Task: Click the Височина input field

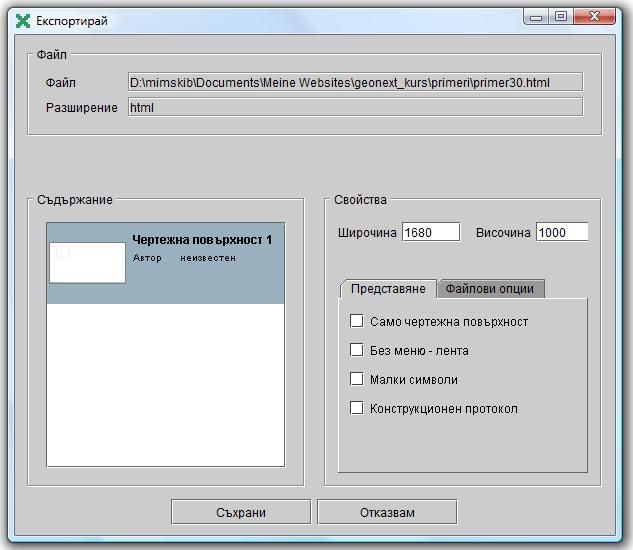Action: click(562, 232)
